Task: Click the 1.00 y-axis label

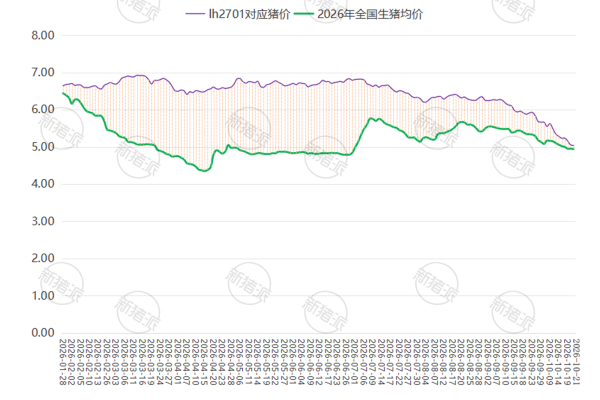Action: tap(43, 296)
